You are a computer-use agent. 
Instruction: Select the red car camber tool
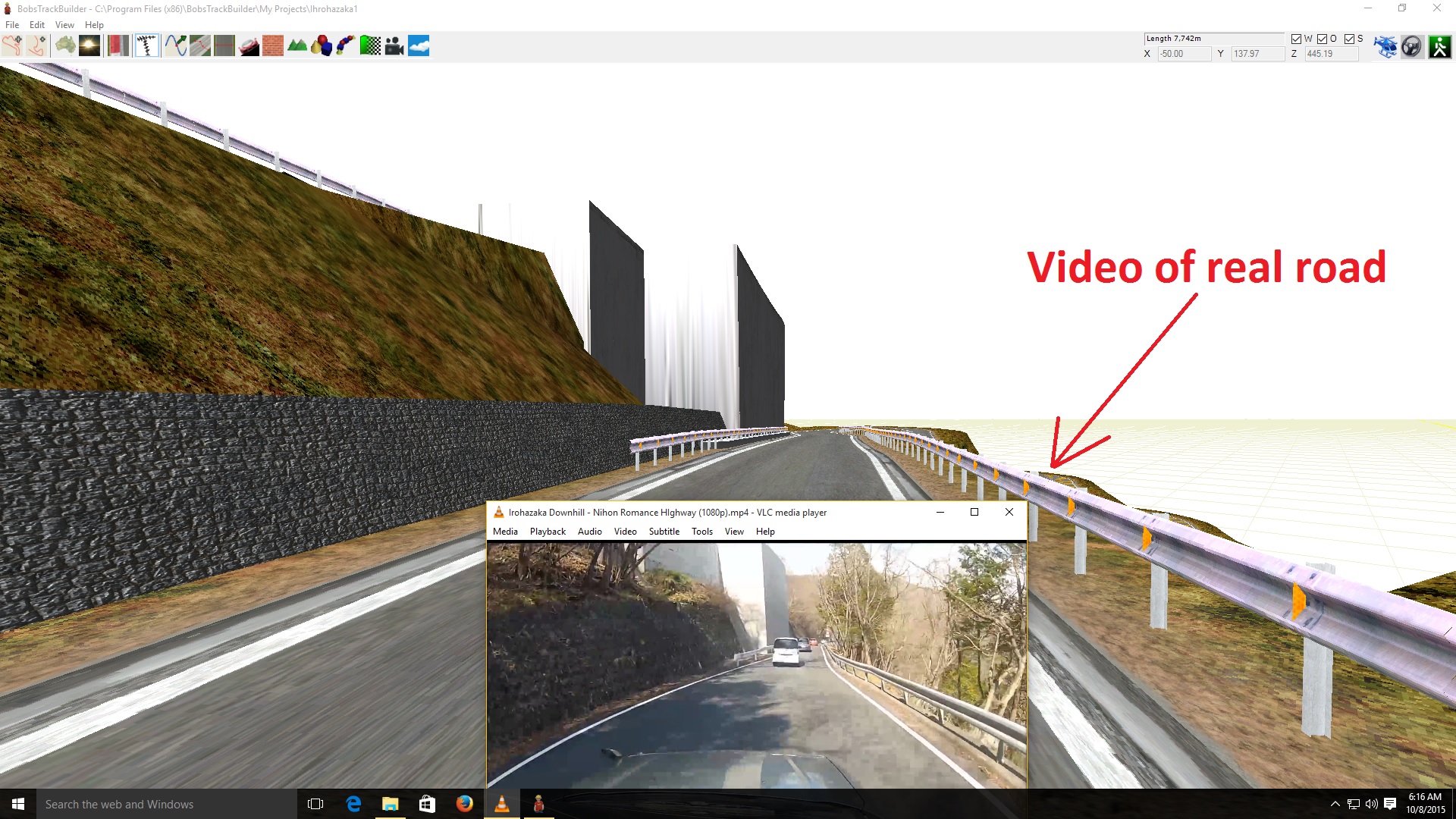[249, 45]
